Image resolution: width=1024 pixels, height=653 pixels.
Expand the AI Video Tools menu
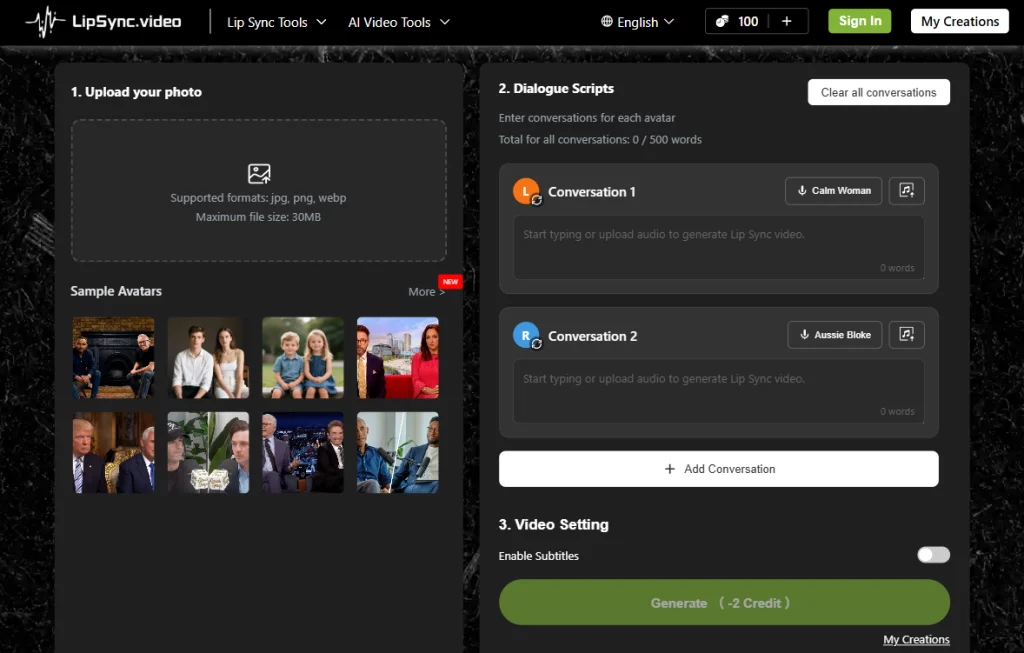[398, 22]
